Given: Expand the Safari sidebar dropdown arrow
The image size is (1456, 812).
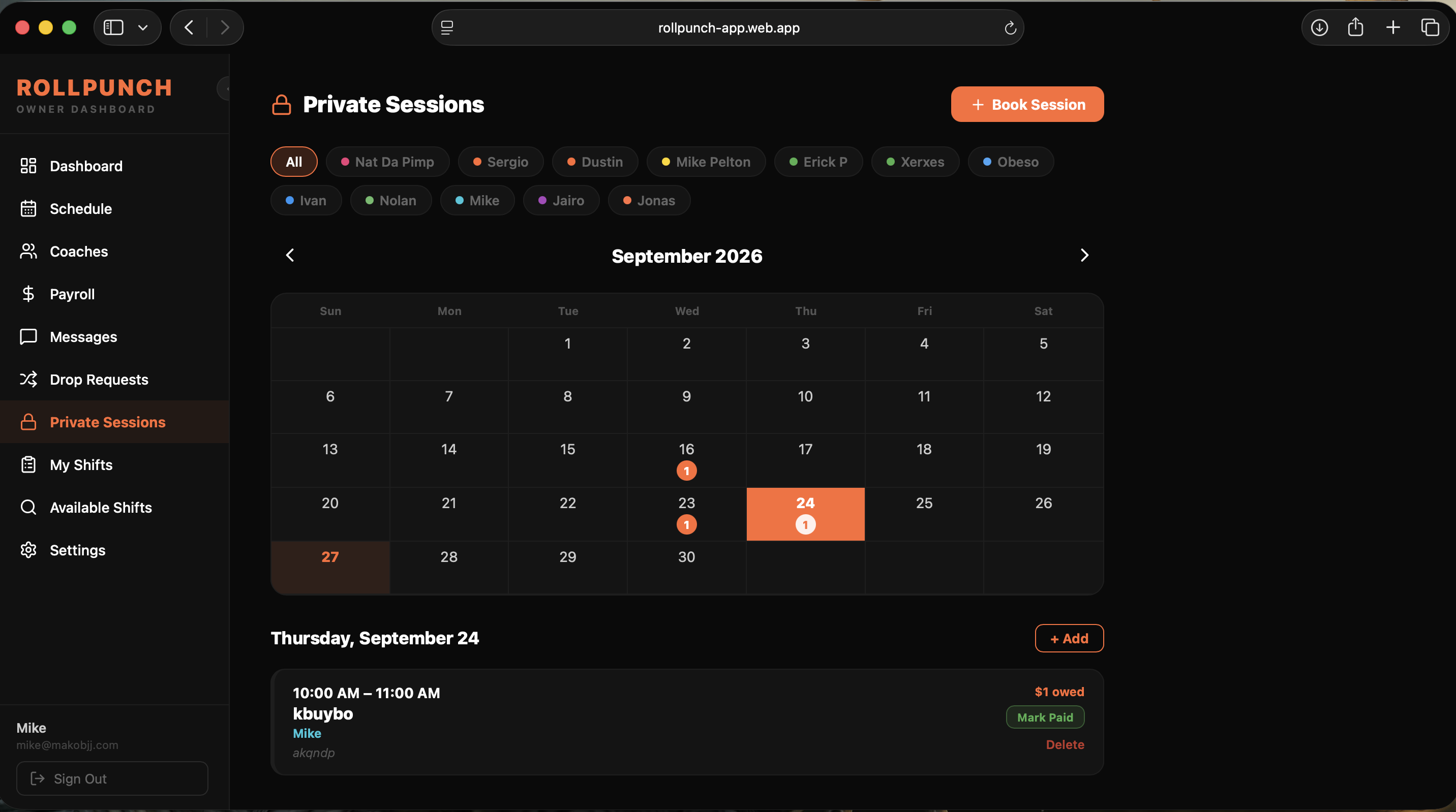Looking at the screenshot, I should pos(143,27).
